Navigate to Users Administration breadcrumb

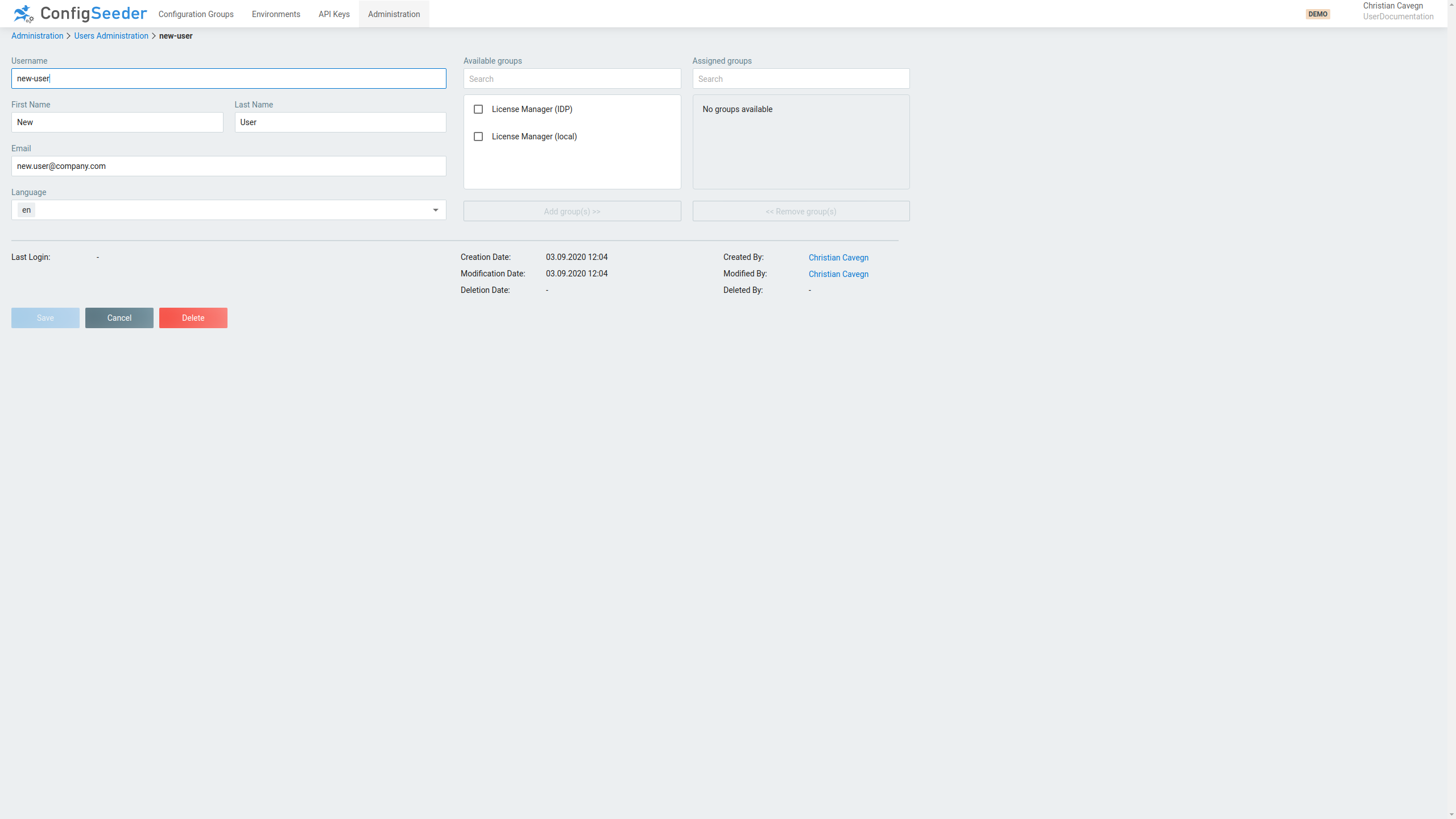(111, 36)
